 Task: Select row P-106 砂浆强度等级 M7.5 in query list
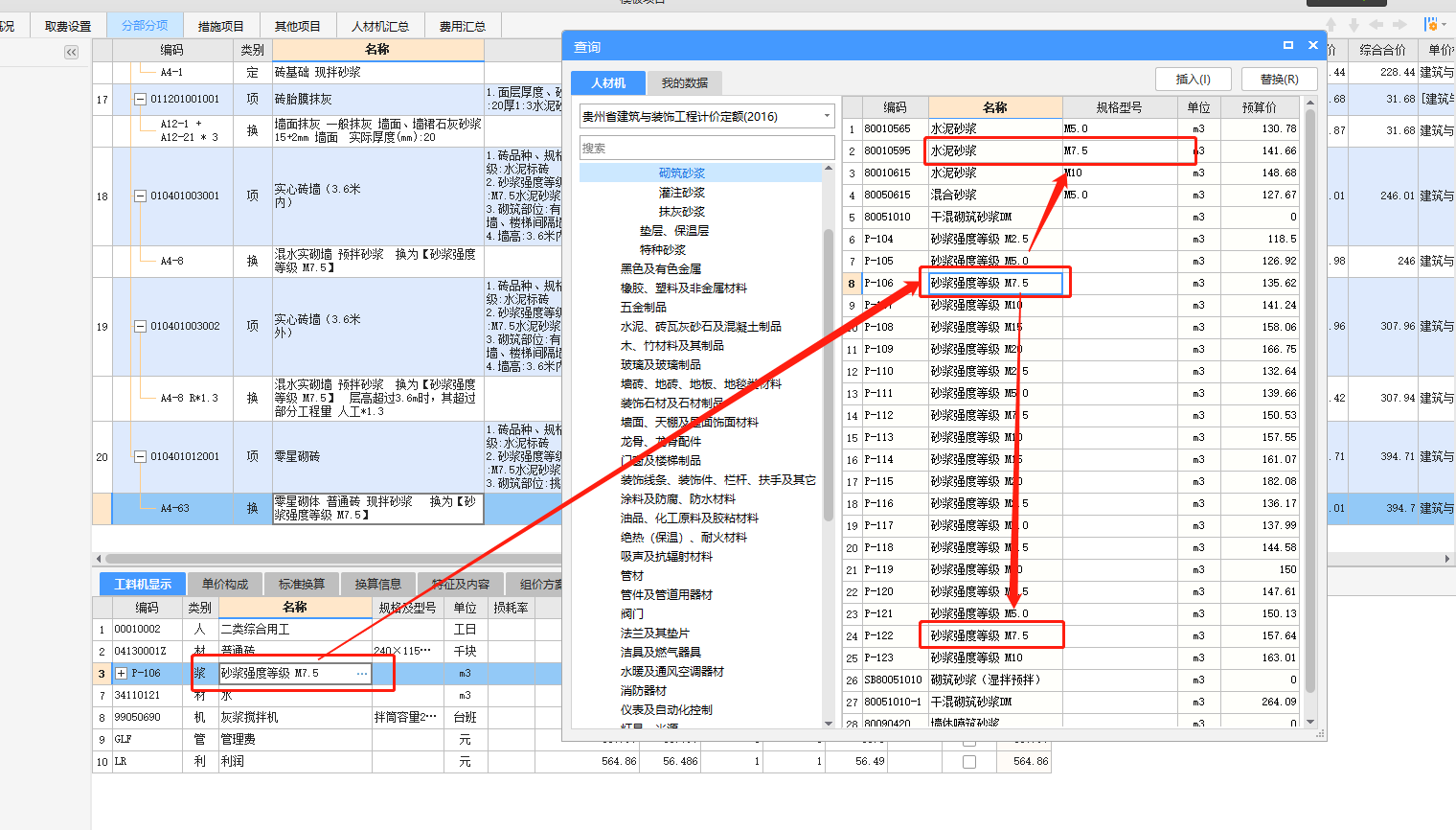1071,283
